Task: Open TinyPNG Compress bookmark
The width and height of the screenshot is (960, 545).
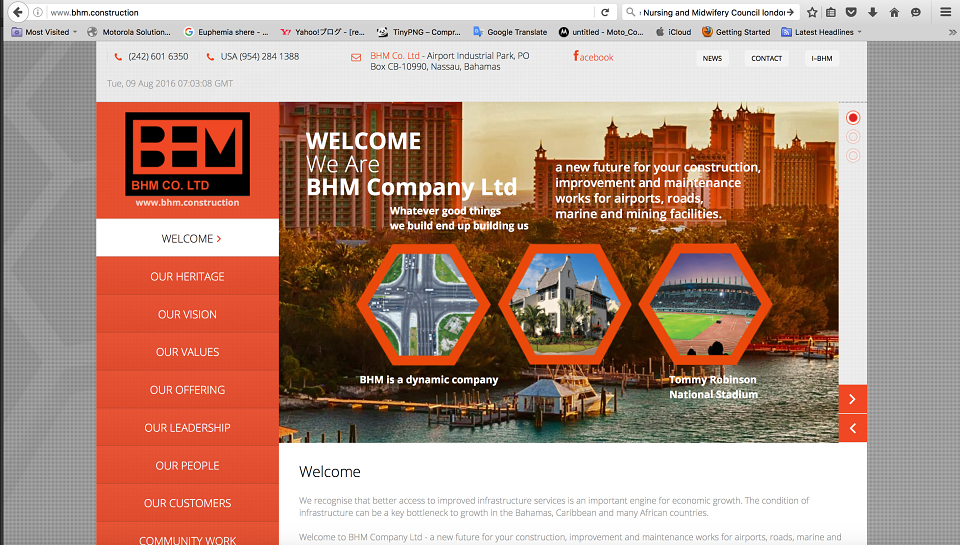Action: click(419, 32)
